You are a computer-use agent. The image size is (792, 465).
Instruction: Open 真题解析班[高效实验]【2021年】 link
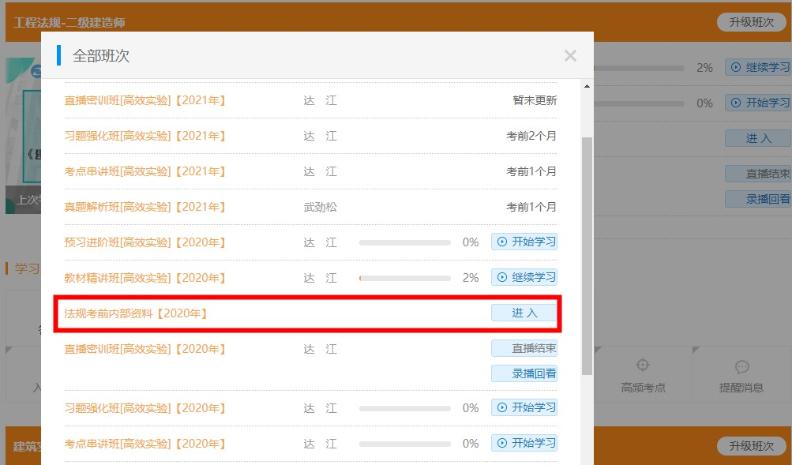[145, 207]
